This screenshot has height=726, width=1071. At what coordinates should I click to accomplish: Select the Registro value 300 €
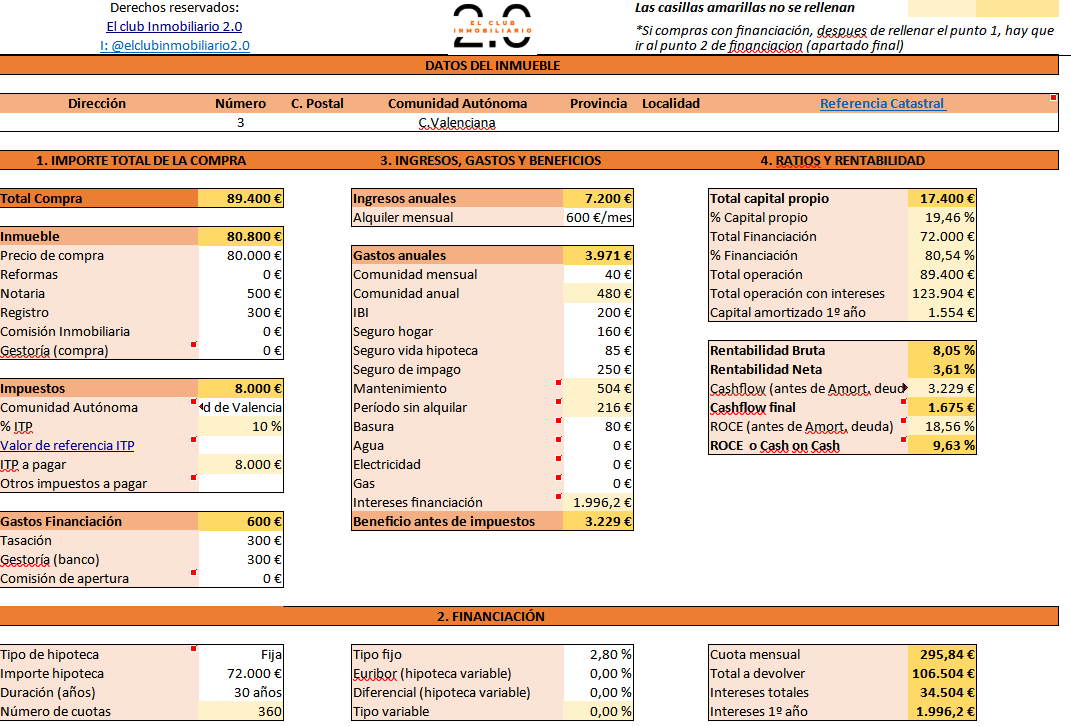(240, 313)
